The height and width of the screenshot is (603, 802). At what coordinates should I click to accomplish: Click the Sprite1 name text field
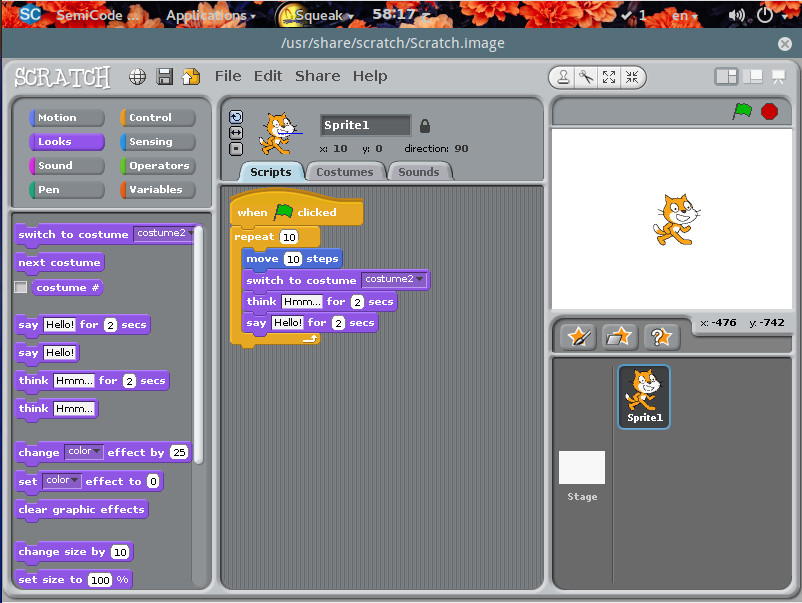(365, 126)
